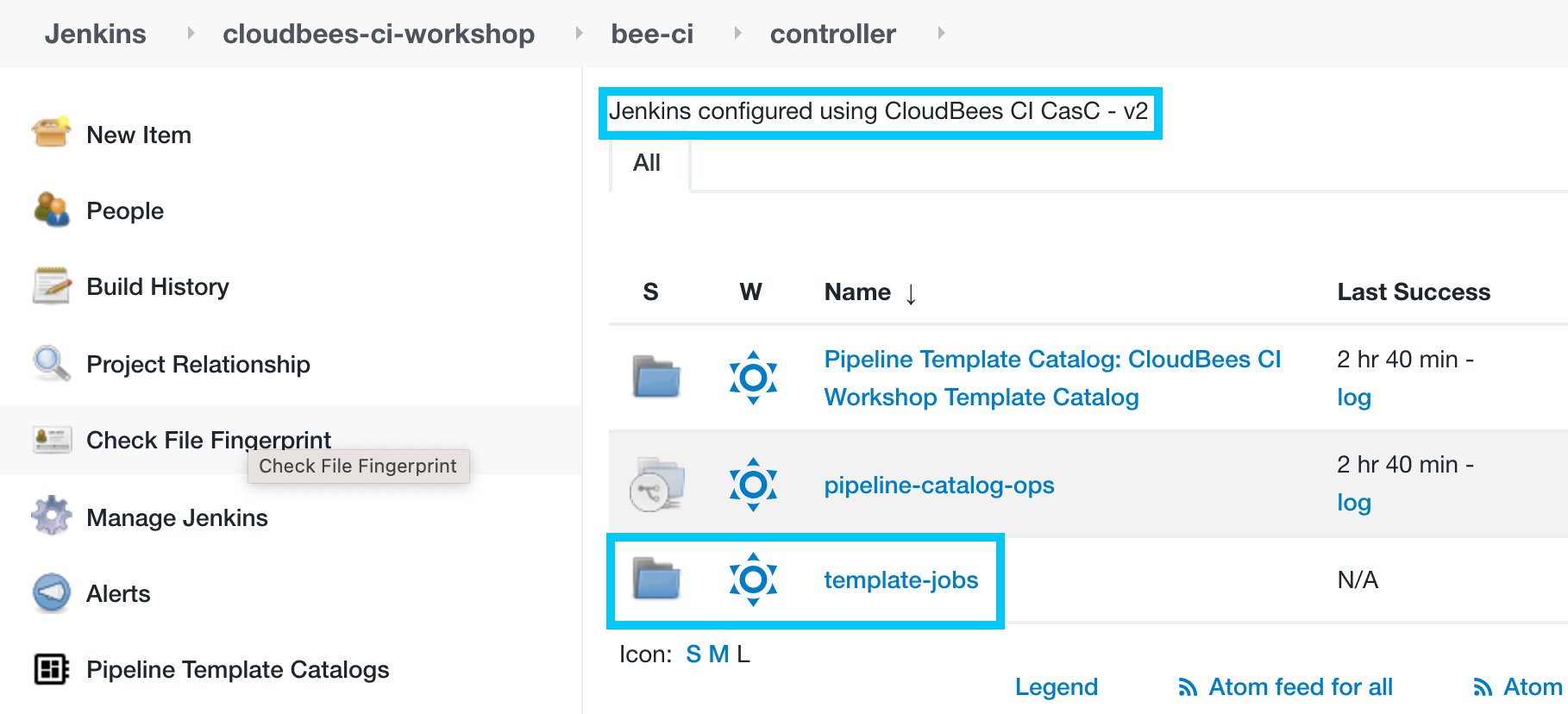Expand the cloudbees-ci-workshop breadcrumb arrow
The height and width of the screenshot is (714, 1568).
(579, 33)
